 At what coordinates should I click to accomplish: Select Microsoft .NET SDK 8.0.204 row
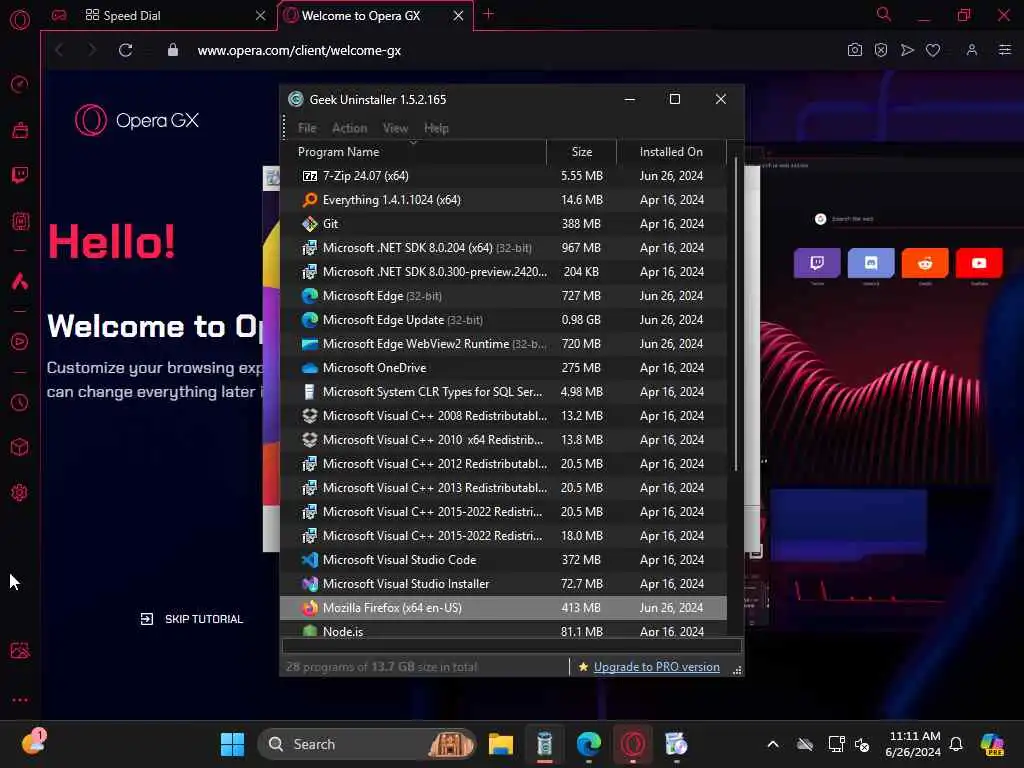pos(503,248)
